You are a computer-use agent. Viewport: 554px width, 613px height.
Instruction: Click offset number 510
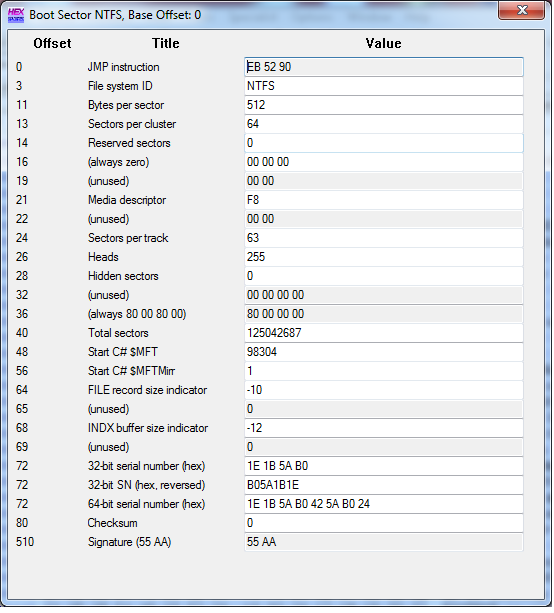(25, 542)
